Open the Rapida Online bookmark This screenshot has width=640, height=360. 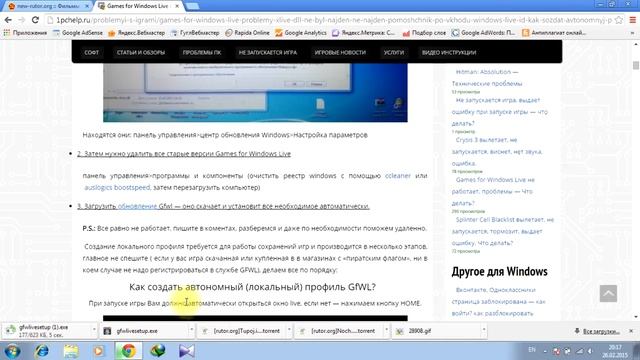(x=247, y=33)
